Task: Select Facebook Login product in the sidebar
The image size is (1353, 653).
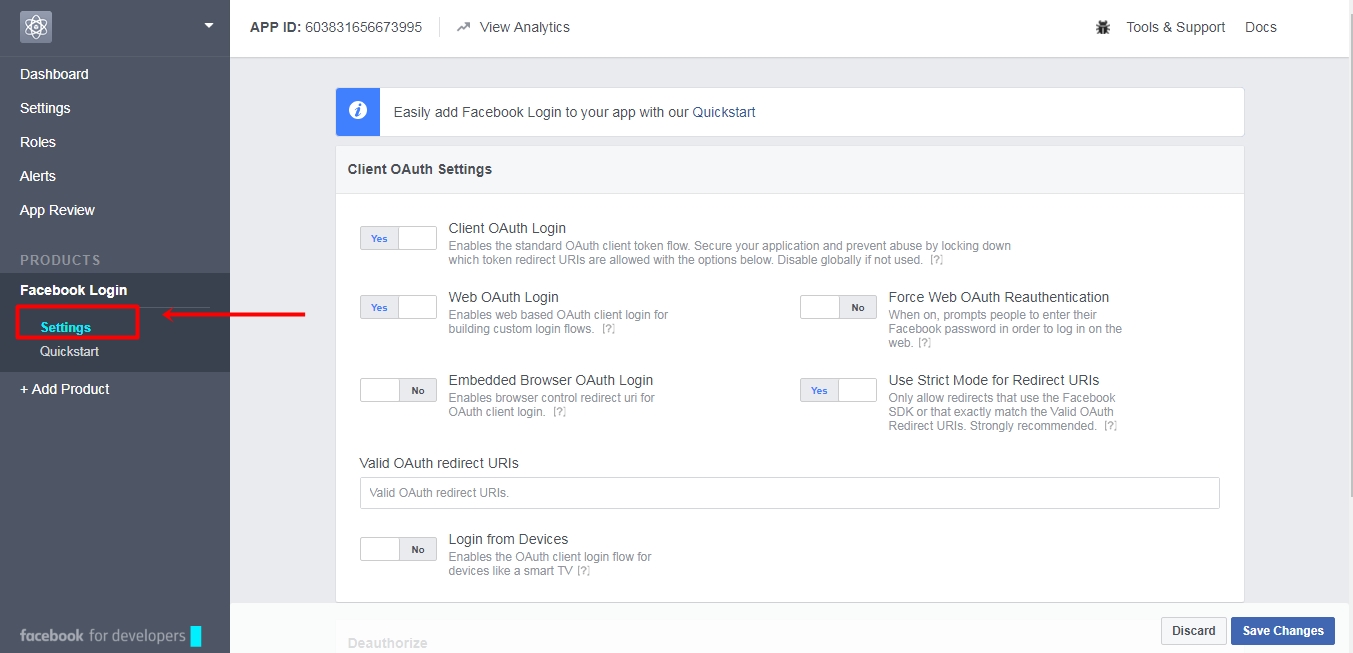Action: pyautogui.click(x=74, y=290)
